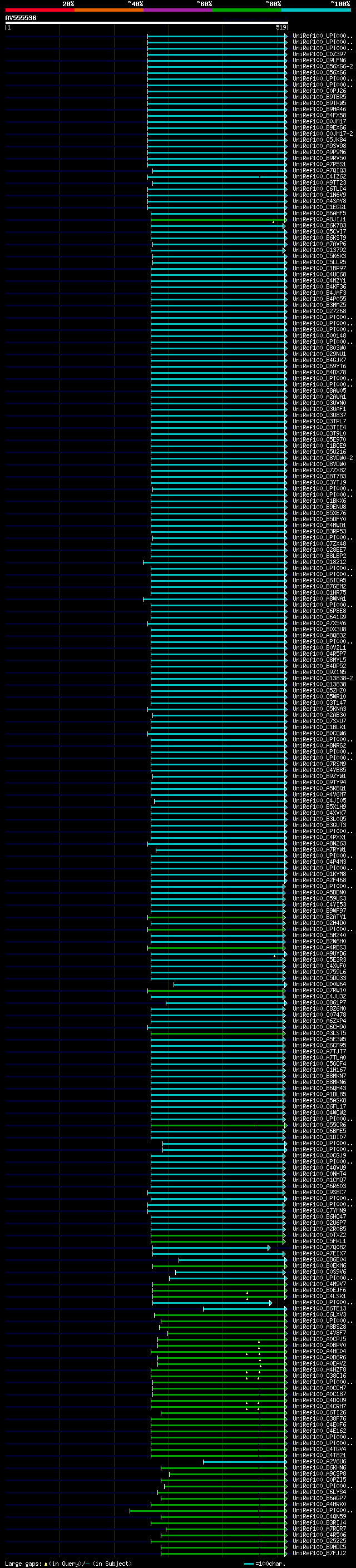
Task: Select the UniRef100_A3LST5 hit label
Action: tap(319, 1033)
